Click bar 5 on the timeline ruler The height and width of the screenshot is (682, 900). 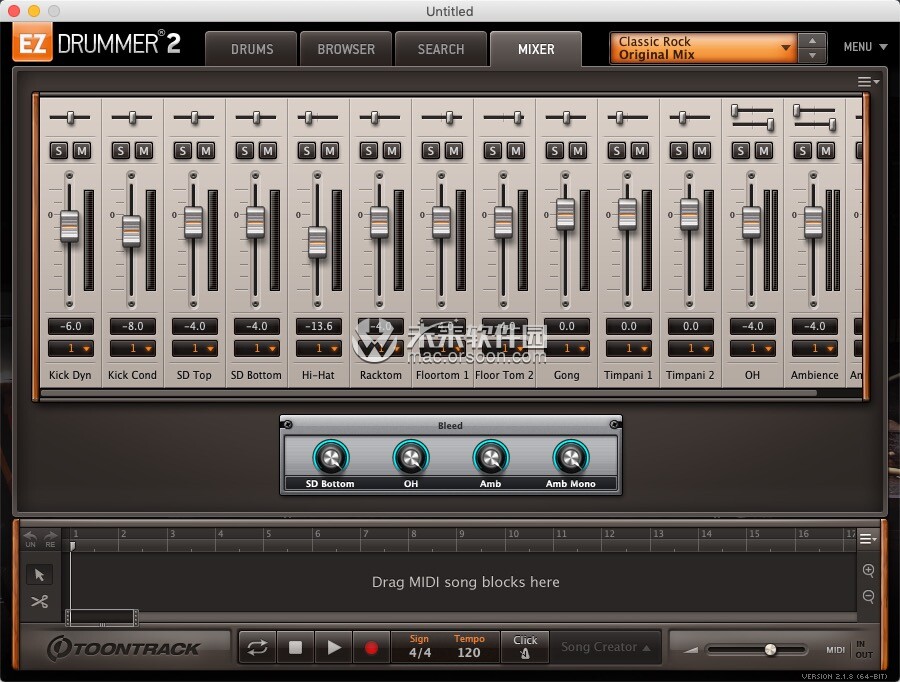click(x=268, y=534)
